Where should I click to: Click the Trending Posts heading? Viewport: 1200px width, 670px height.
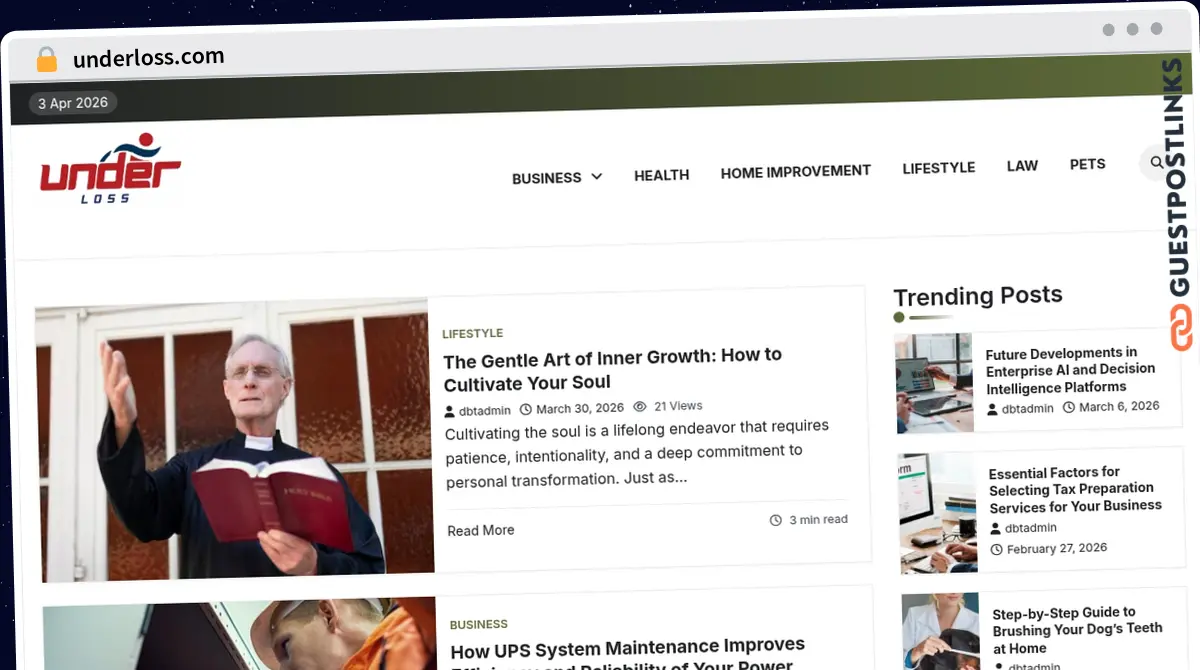pos(978,296)
